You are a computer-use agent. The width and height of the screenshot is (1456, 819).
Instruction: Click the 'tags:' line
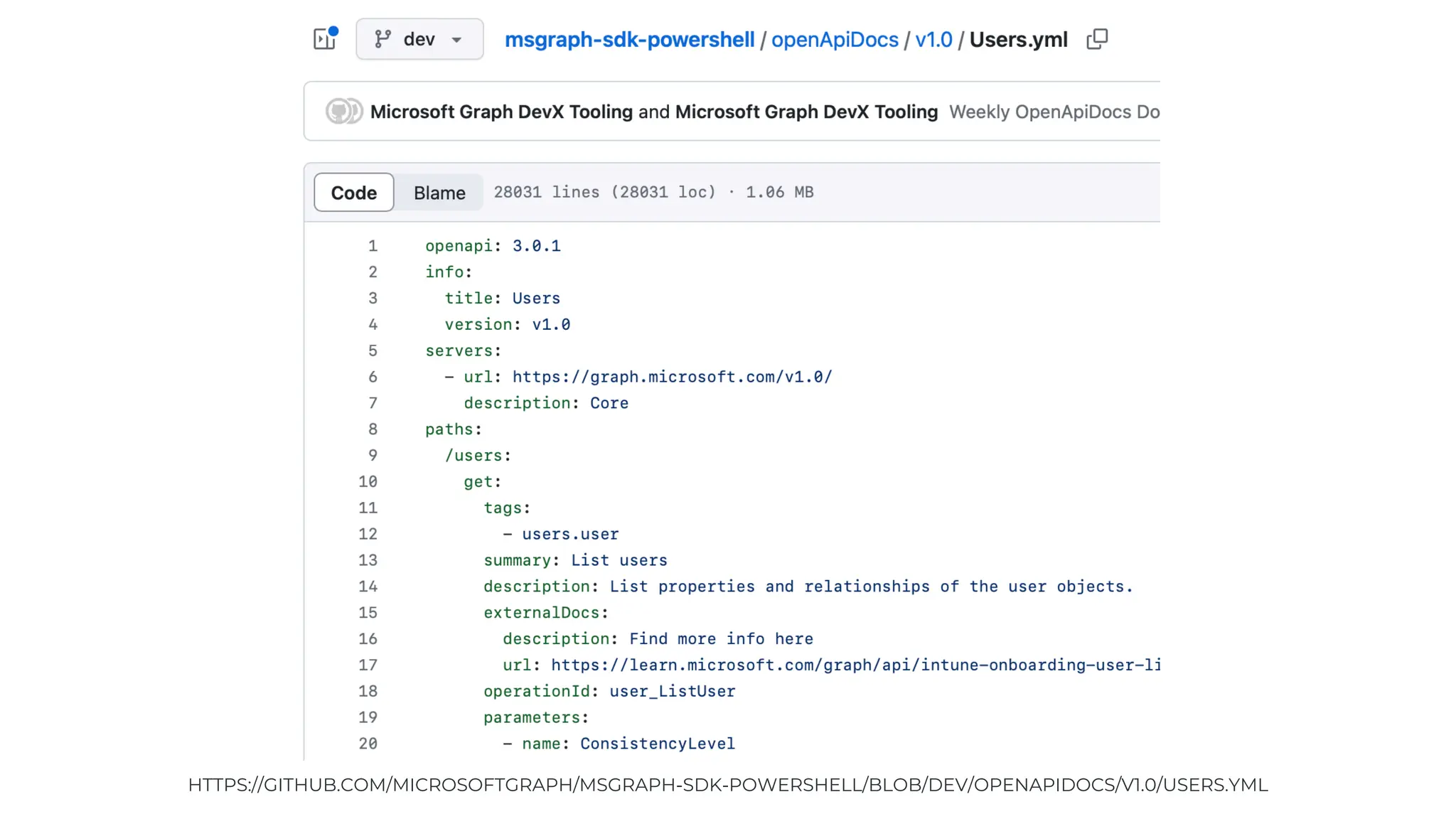[507, 508]
